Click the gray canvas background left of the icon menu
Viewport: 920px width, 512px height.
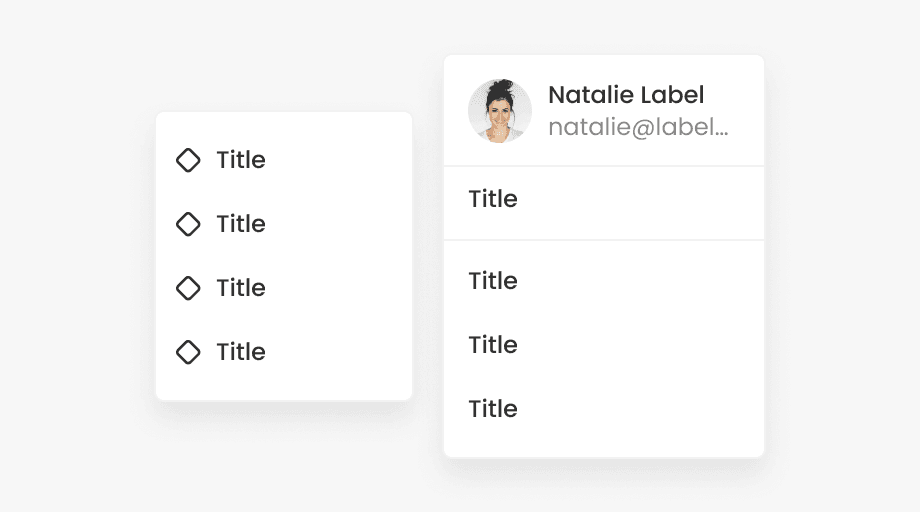pyautogui.click(x=76, y=256)
